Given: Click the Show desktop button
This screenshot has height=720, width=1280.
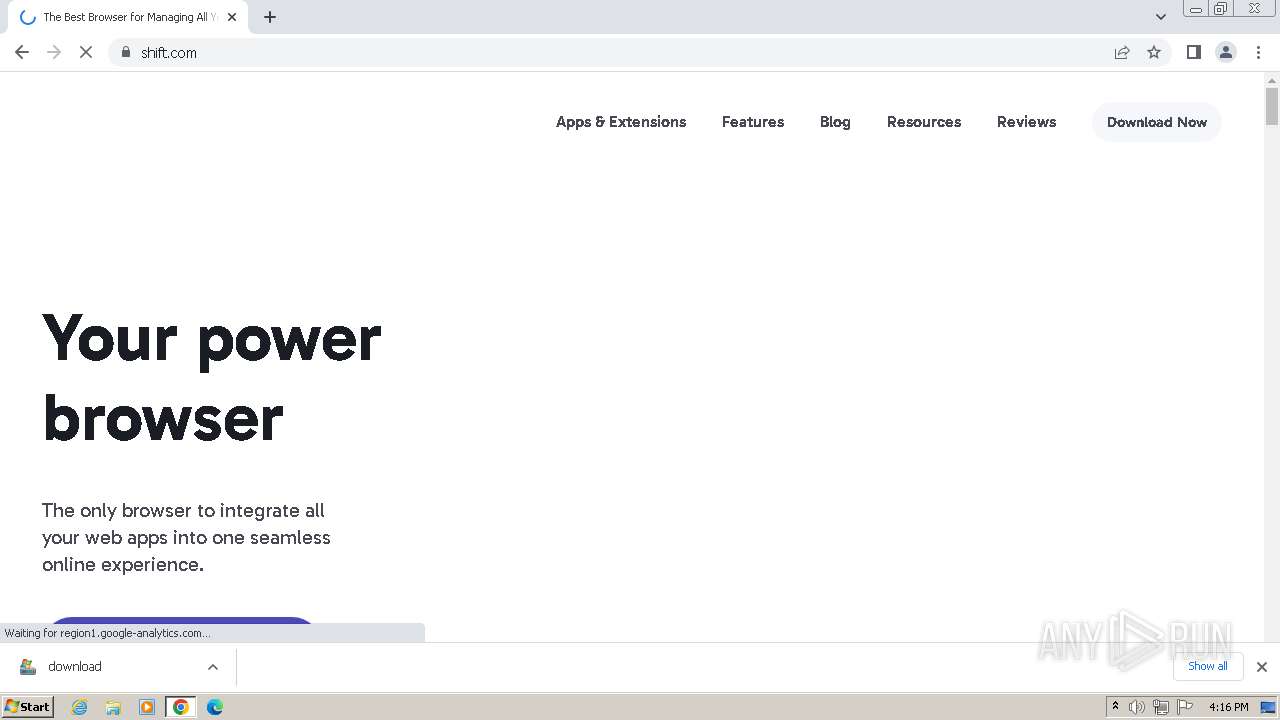Looking at the screenshot, I should 1269,707.
